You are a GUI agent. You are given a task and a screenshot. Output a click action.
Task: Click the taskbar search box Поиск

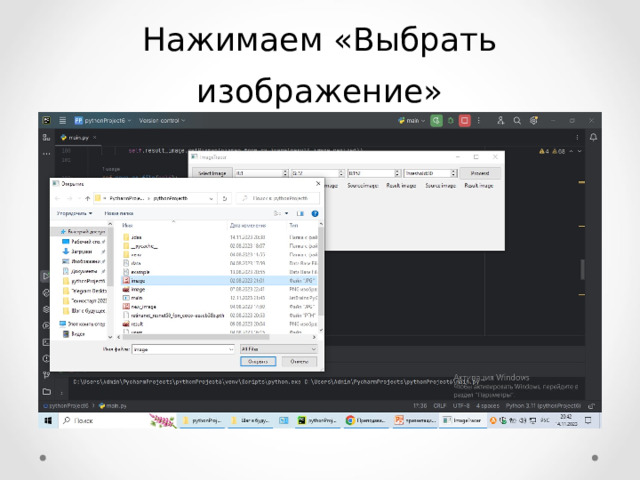click(106, 420)
